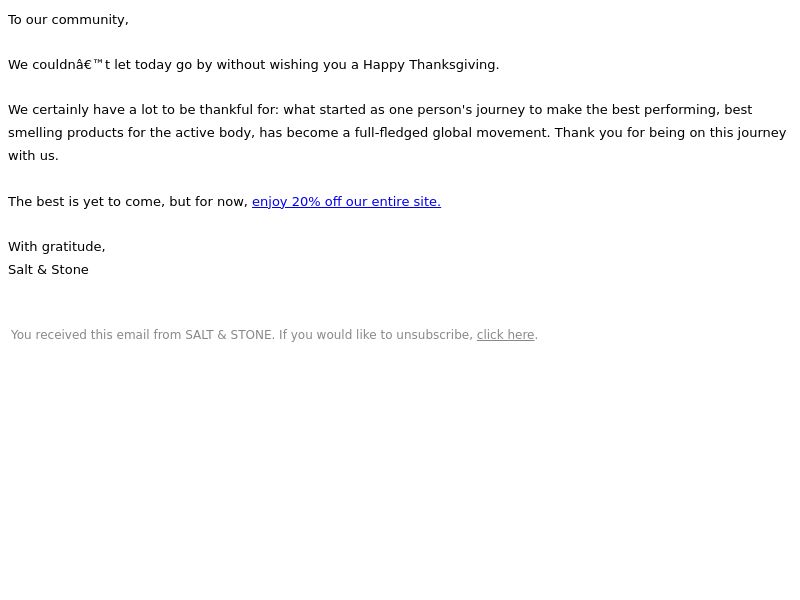
Task: Click the 'Salt & Stone' signature text
Action: 48,269
